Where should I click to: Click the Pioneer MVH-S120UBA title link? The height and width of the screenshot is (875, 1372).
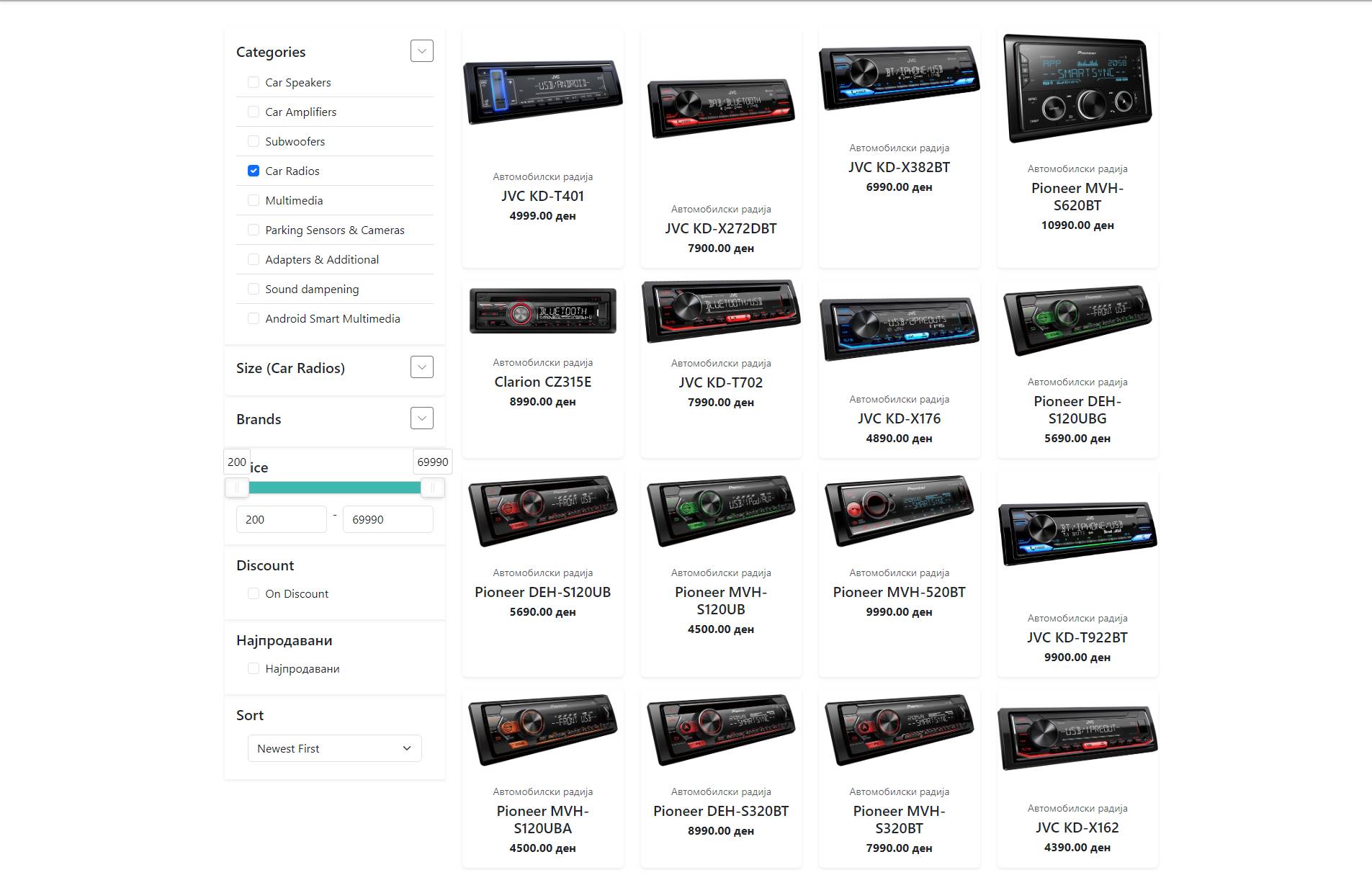[543, 820]
